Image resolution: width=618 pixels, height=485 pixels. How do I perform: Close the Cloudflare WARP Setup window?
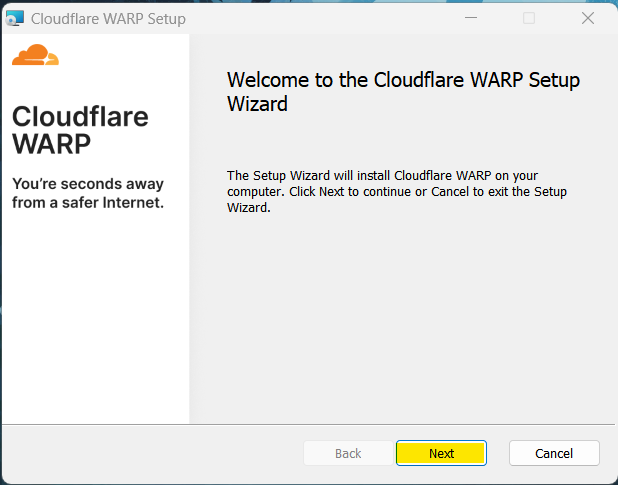(586, 18)
